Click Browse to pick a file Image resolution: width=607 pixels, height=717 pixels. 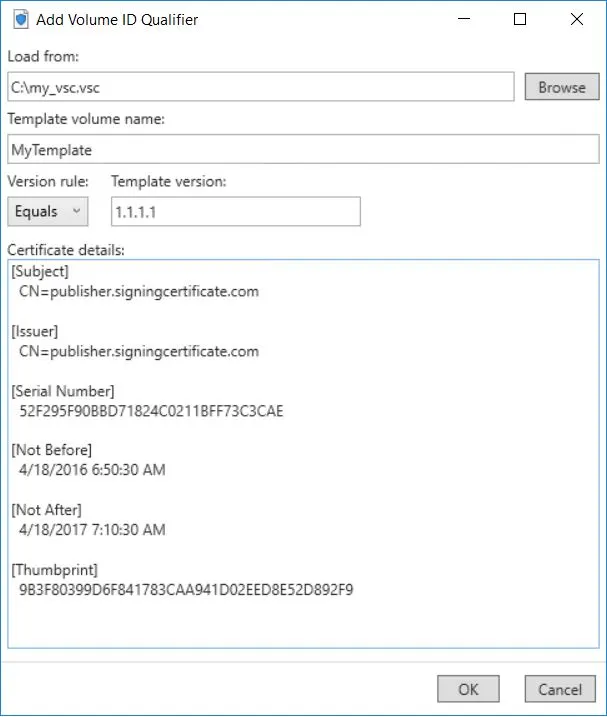561,87
